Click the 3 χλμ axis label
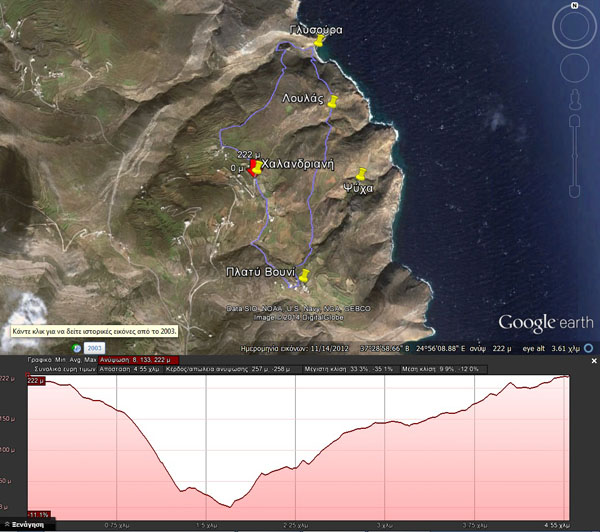 pos(385,525)
